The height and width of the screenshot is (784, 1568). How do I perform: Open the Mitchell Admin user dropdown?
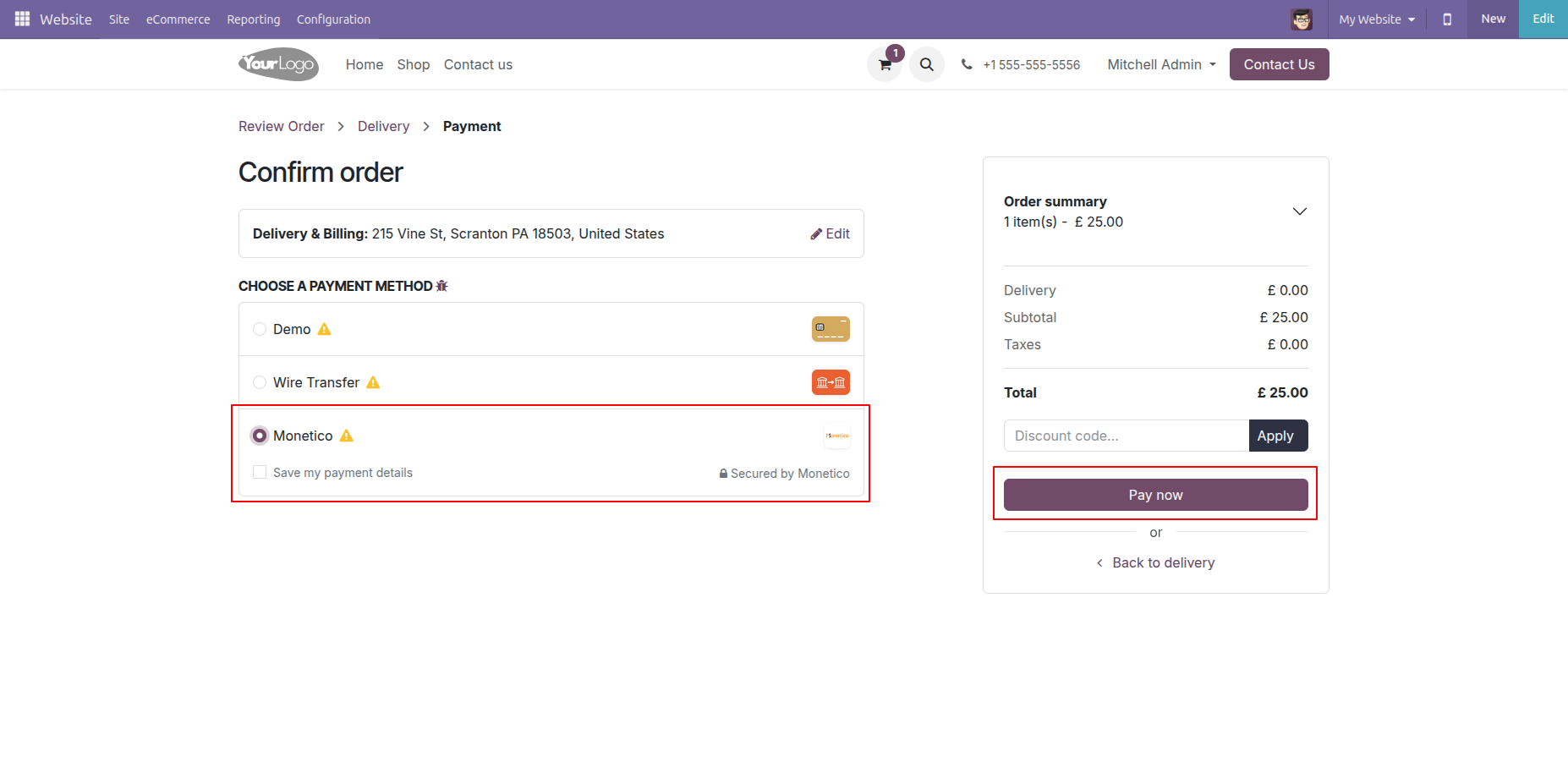pyautogui.click(x=1161, y=64)
